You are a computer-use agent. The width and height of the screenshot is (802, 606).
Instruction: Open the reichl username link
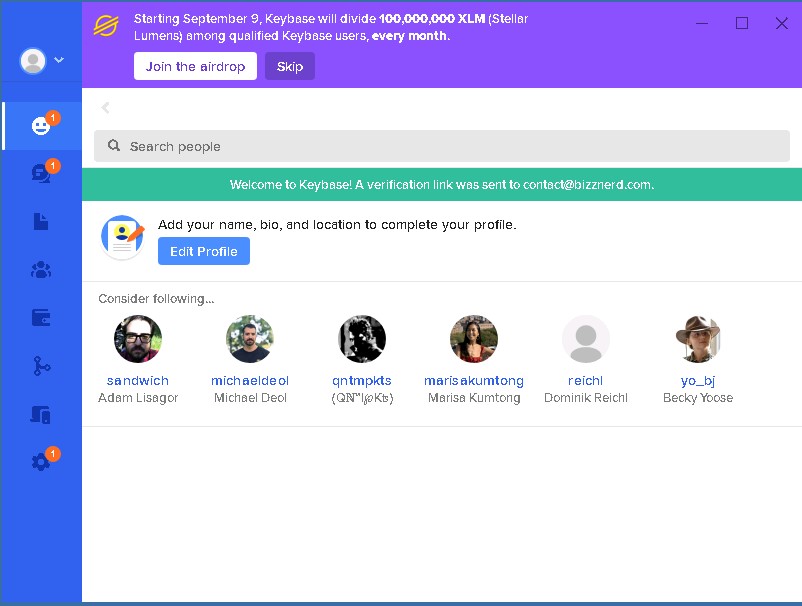586,380
